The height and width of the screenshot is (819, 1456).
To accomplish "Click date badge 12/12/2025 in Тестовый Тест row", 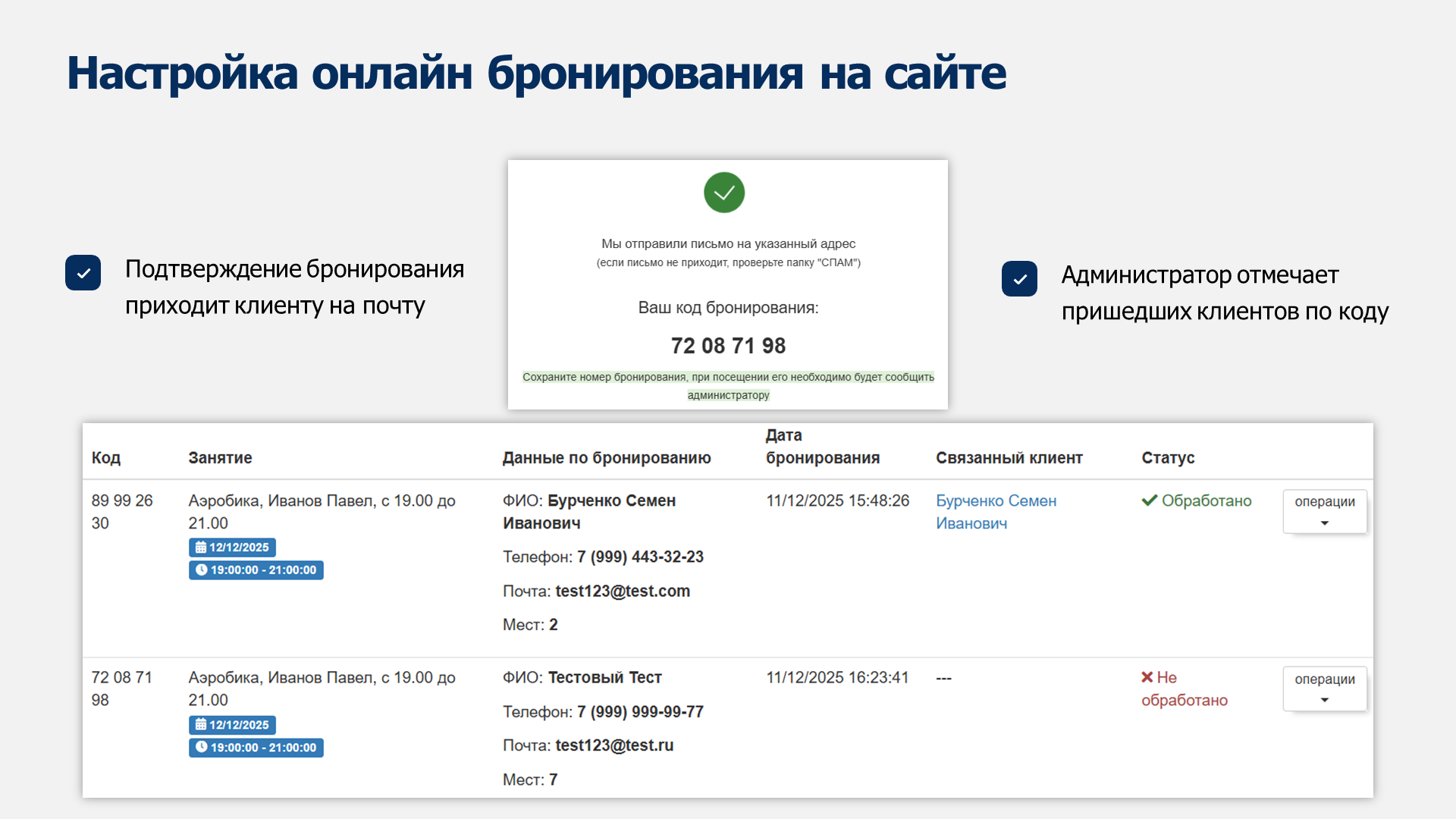I will pyautogui.click(x=232, y=725).
